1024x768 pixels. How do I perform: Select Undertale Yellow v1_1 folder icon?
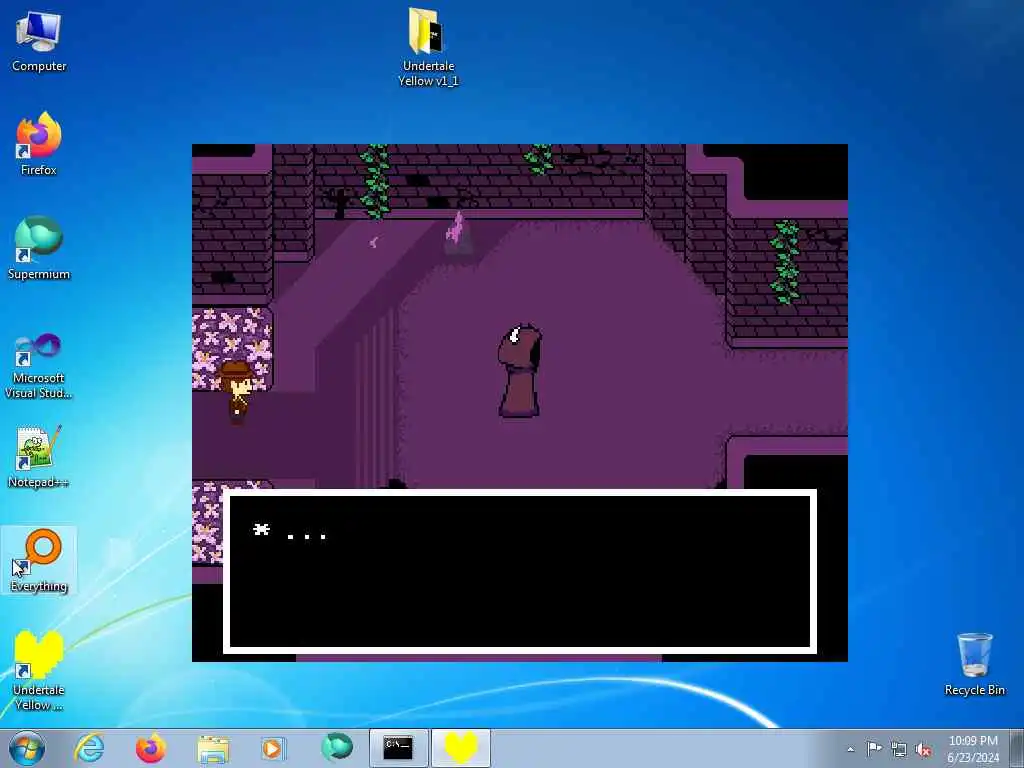tap(428, 47)
